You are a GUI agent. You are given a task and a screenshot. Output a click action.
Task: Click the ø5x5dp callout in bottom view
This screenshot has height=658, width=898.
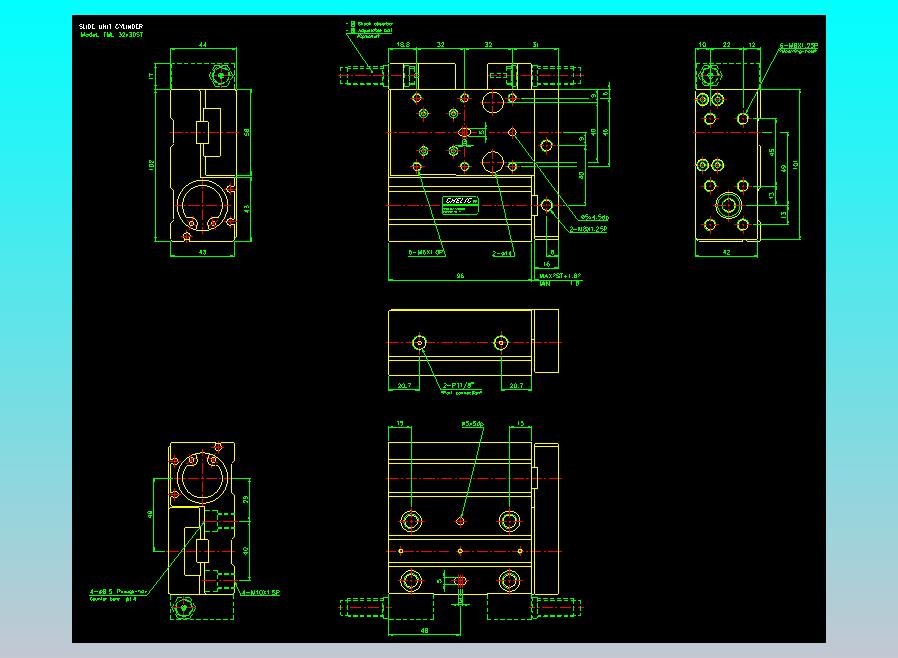pyautogui.click(x=473, y=424)
